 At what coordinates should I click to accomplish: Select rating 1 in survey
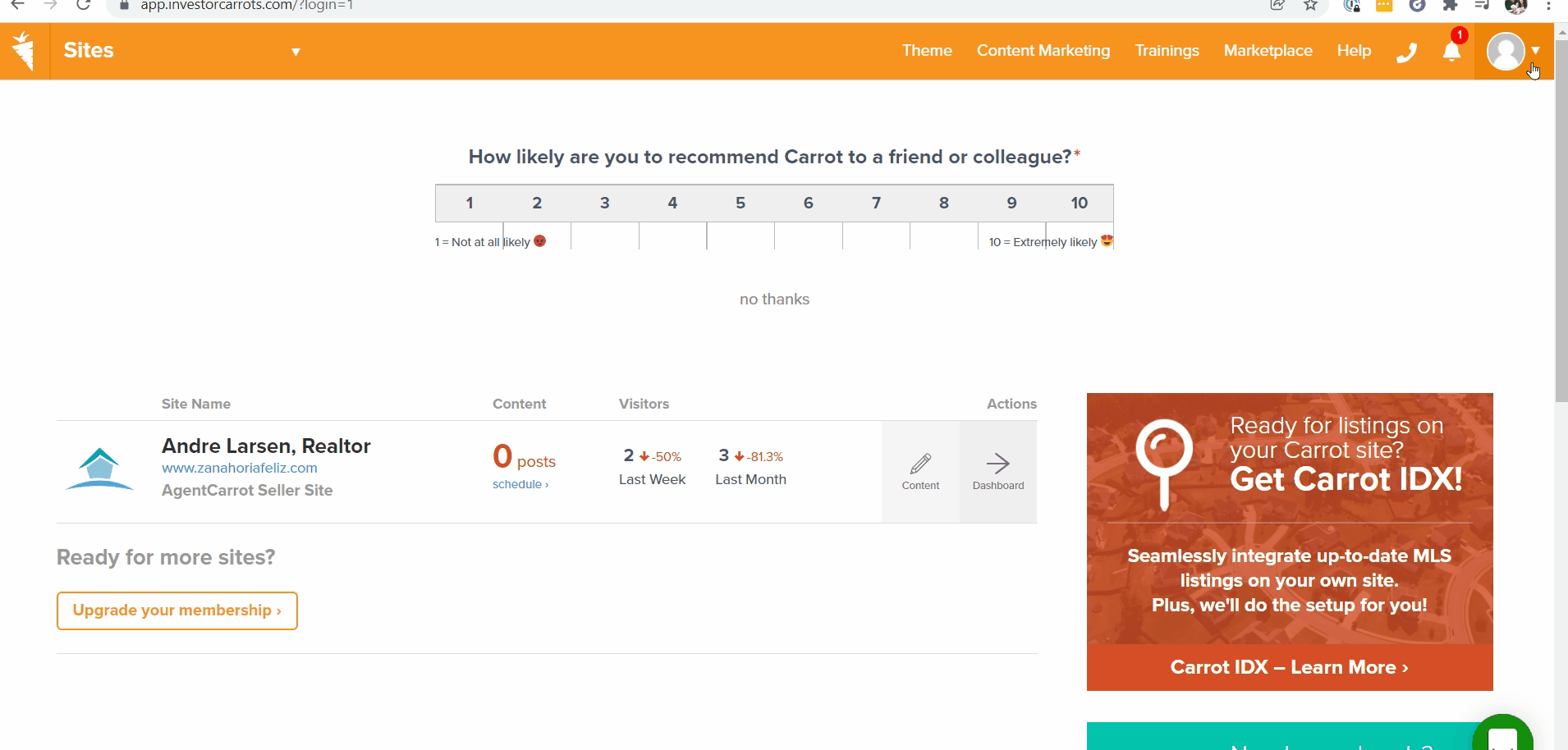coord(470,203)
